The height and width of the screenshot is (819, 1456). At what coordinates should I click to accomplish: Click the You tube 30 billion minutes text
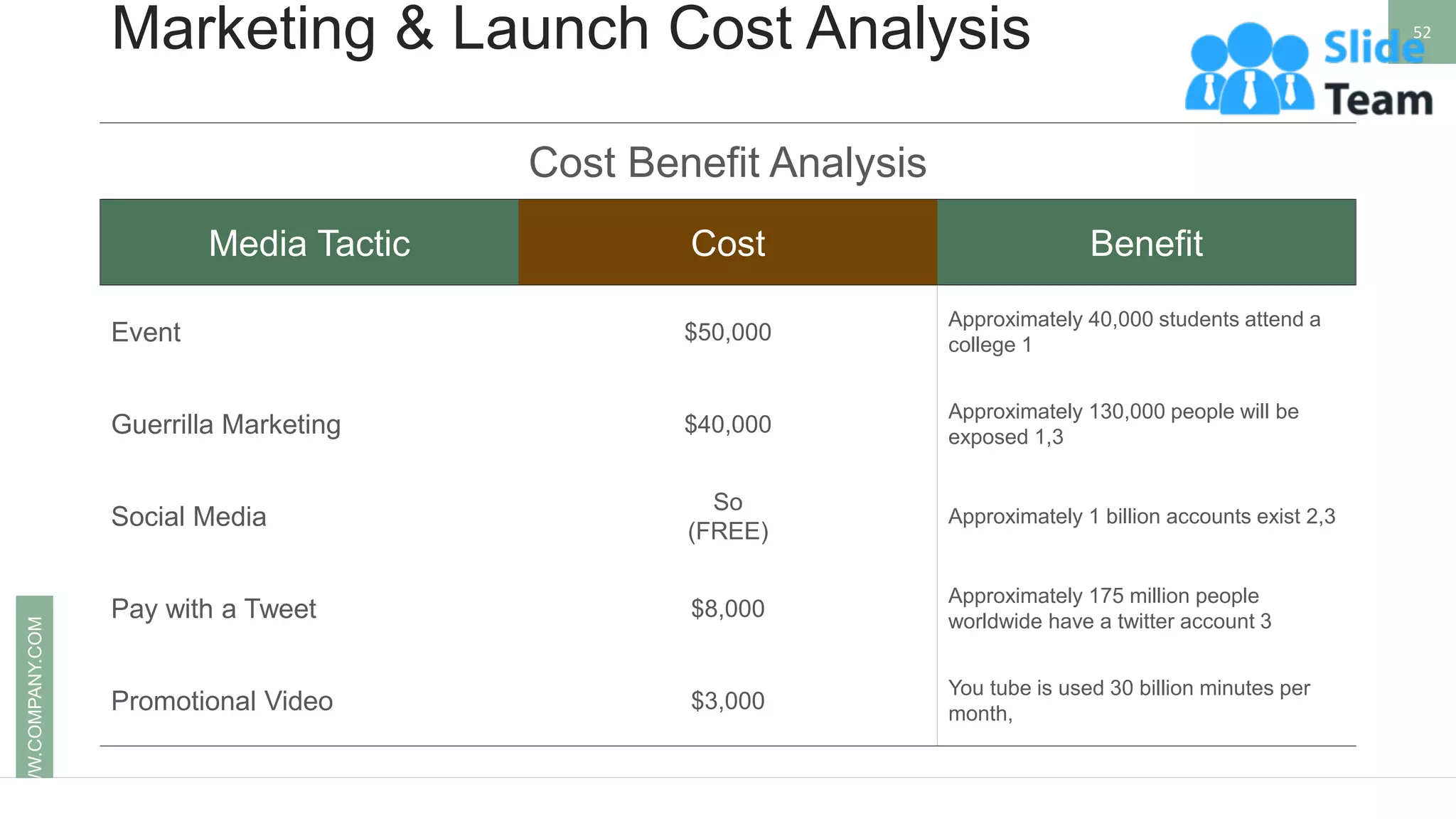pos(1129,701)
